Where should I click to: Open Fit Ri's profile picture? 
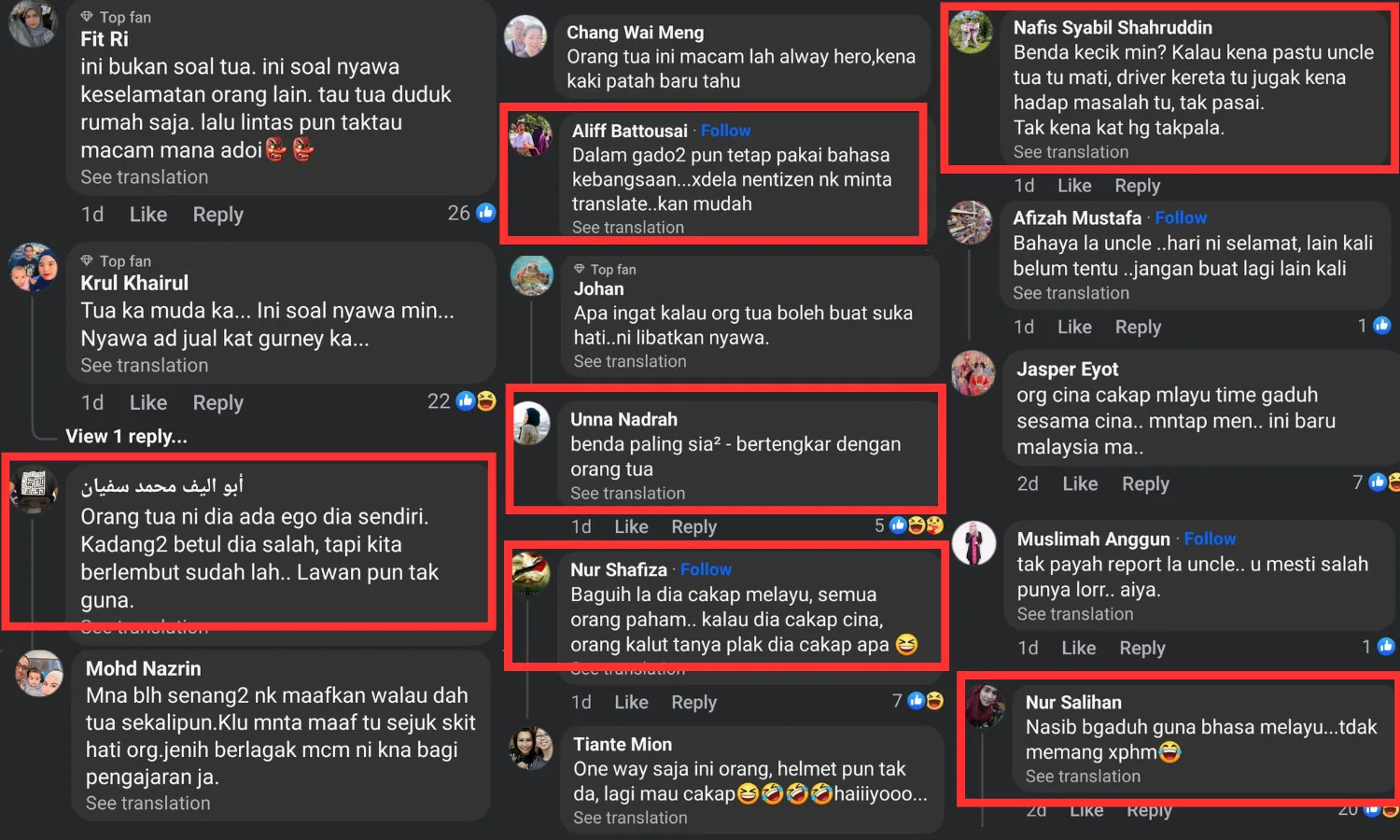click(x=33, y=23)
